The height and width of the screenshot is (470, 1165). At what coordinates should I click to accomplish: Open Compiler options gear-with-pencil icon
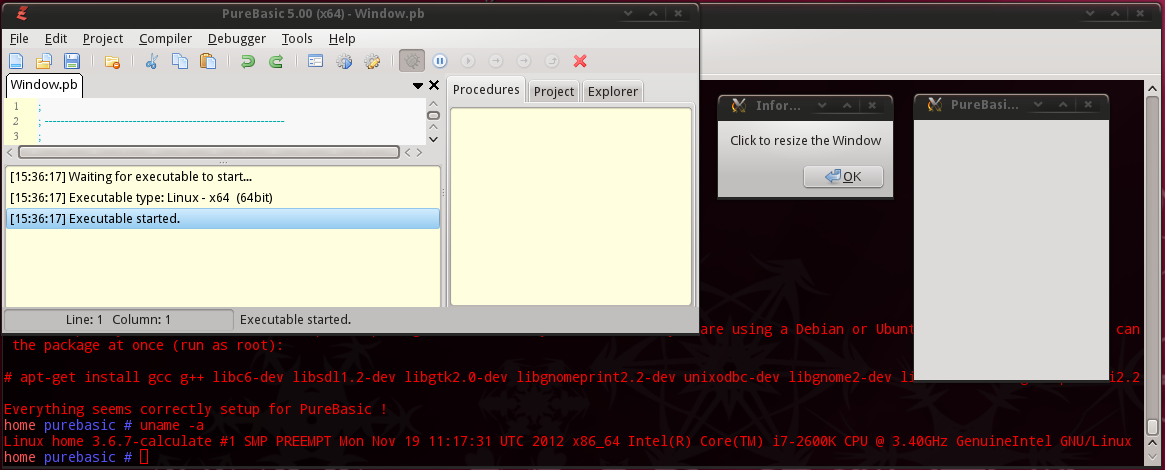[371, 61]
